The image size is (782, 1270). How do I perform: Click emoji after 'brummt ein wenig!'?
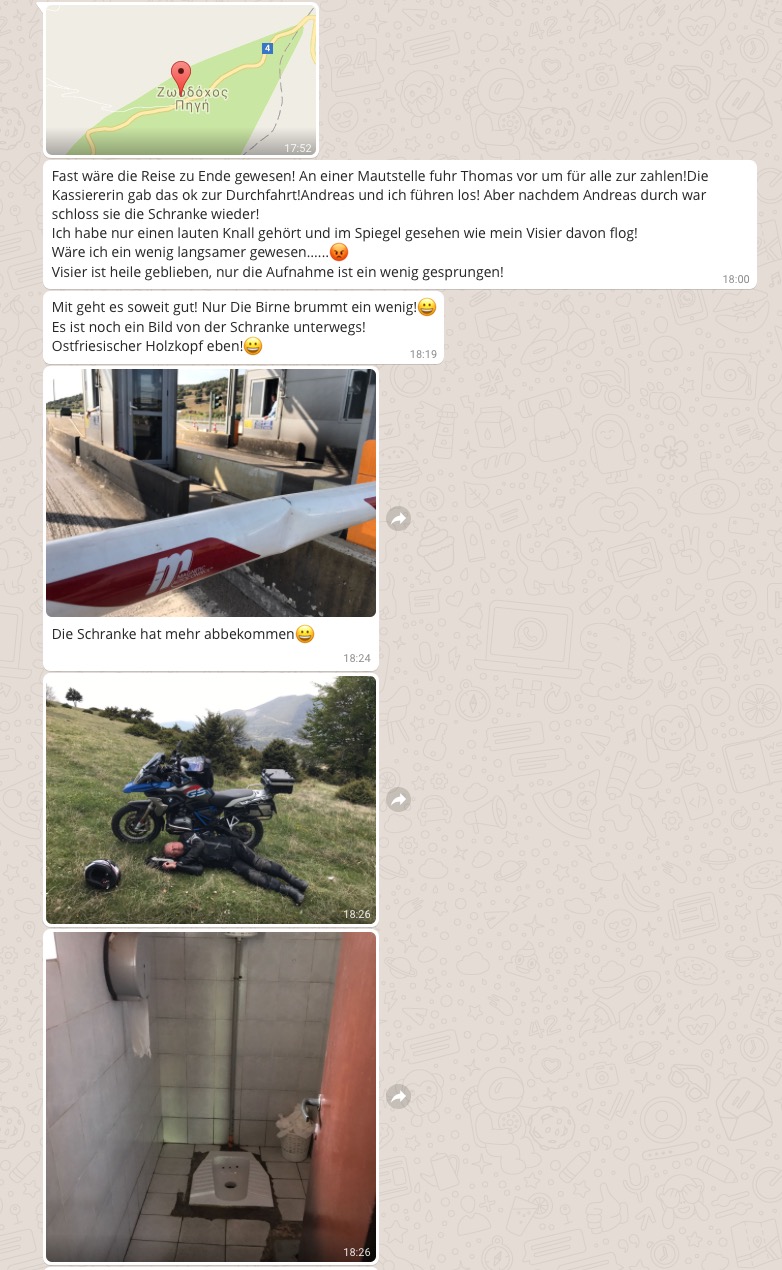[x=427, y=308]
